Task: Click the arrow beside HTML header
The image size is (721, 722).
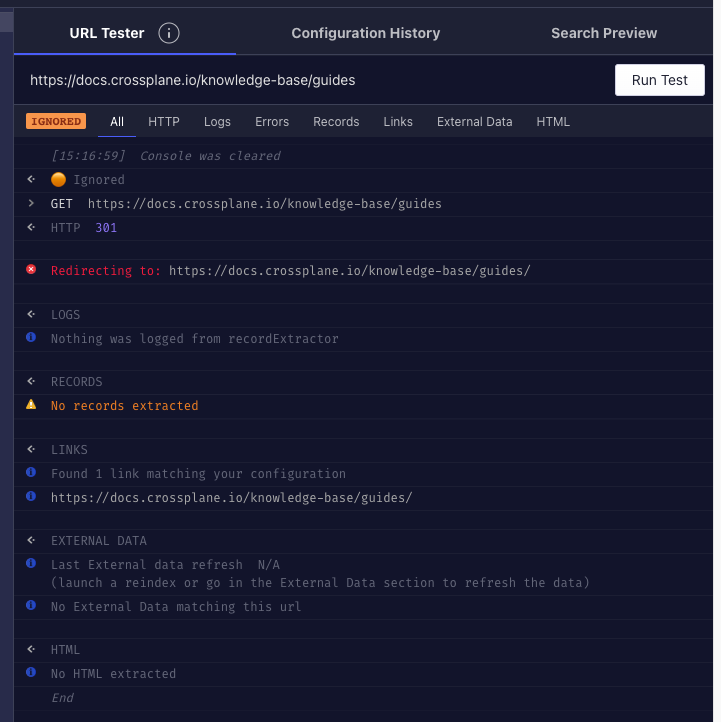Action: pos(31,649)
